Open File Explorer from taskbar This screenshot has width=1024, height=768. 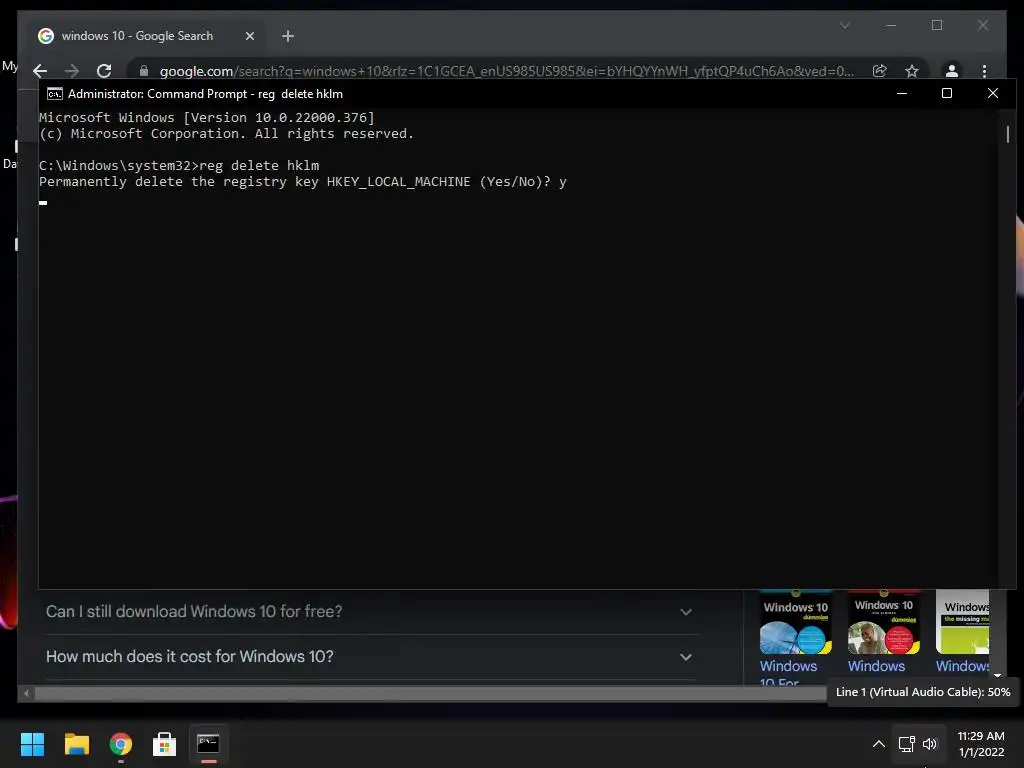coord(76,744)
